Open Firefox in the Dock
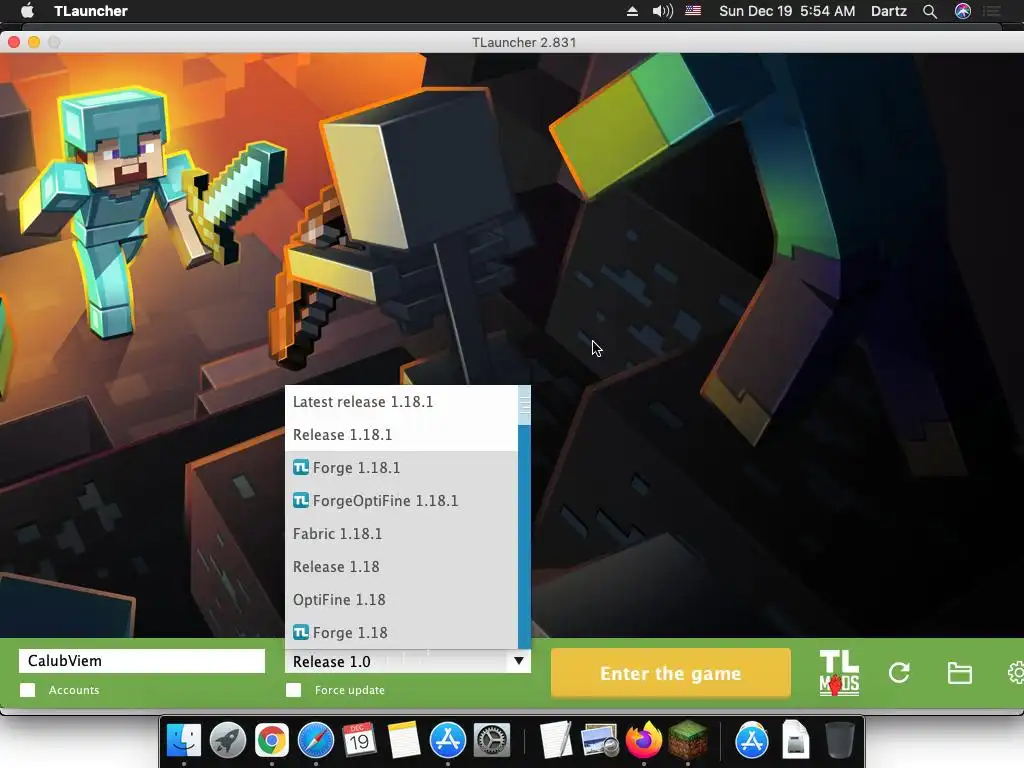 click(x=643, y=741)
